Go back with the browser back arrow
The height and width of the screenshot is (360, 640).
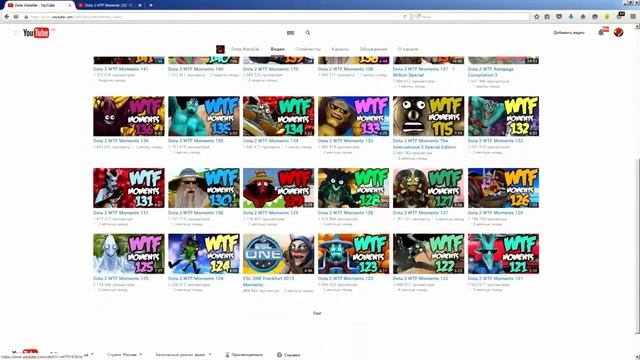pyautogui.click(x=7, y=17)
